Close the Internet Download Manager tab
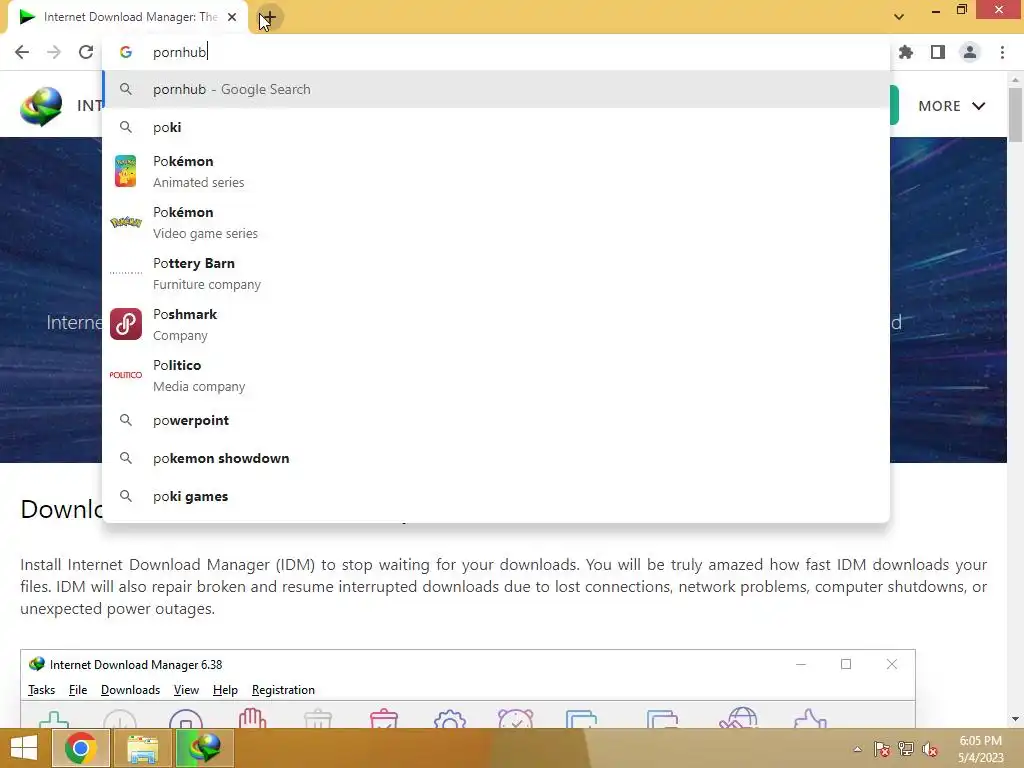The height and width of the screenshot is (768, 1024). click(x=232, y=17)
